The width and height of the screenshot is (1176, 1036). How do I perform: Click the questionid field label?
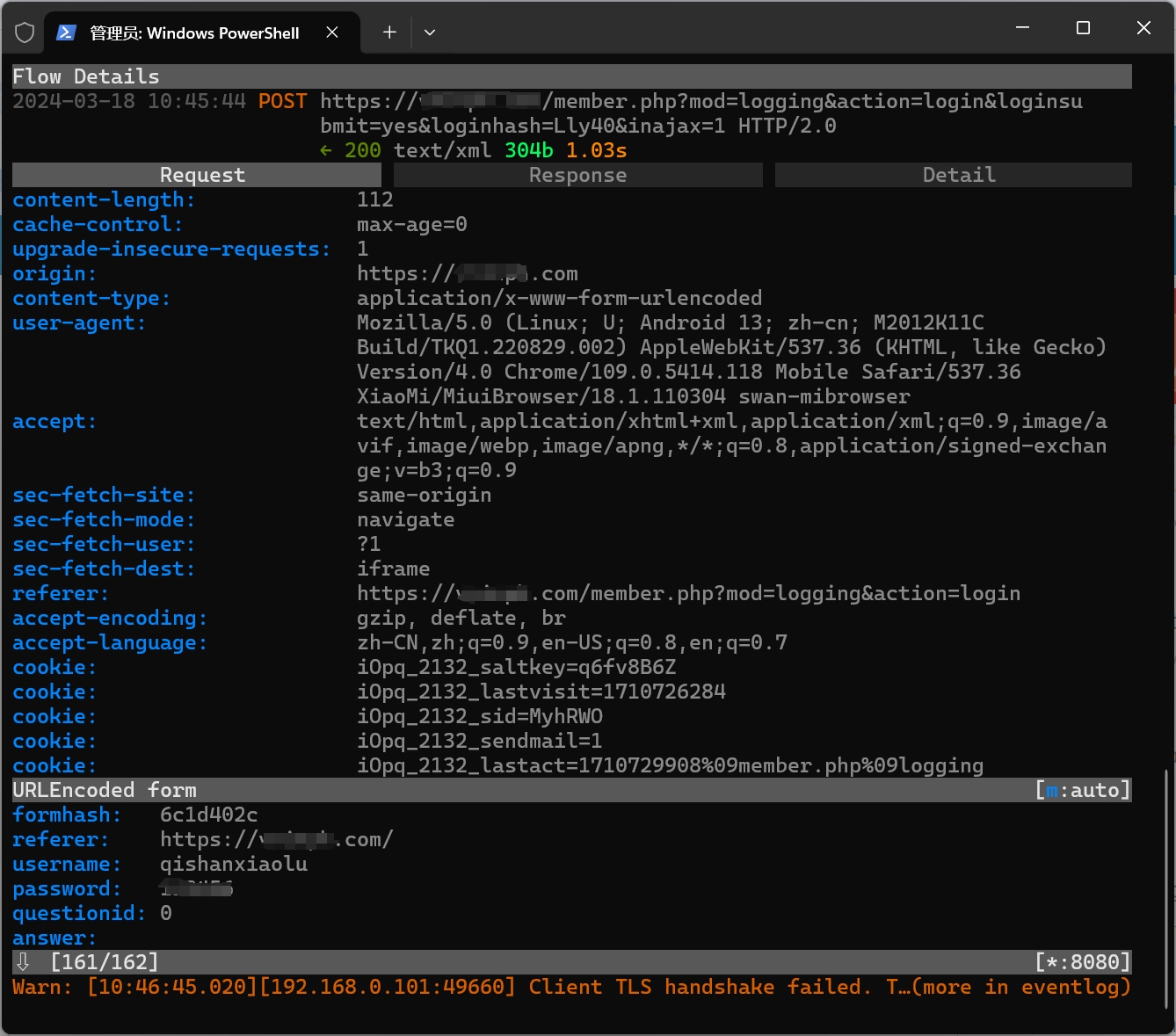79,913
